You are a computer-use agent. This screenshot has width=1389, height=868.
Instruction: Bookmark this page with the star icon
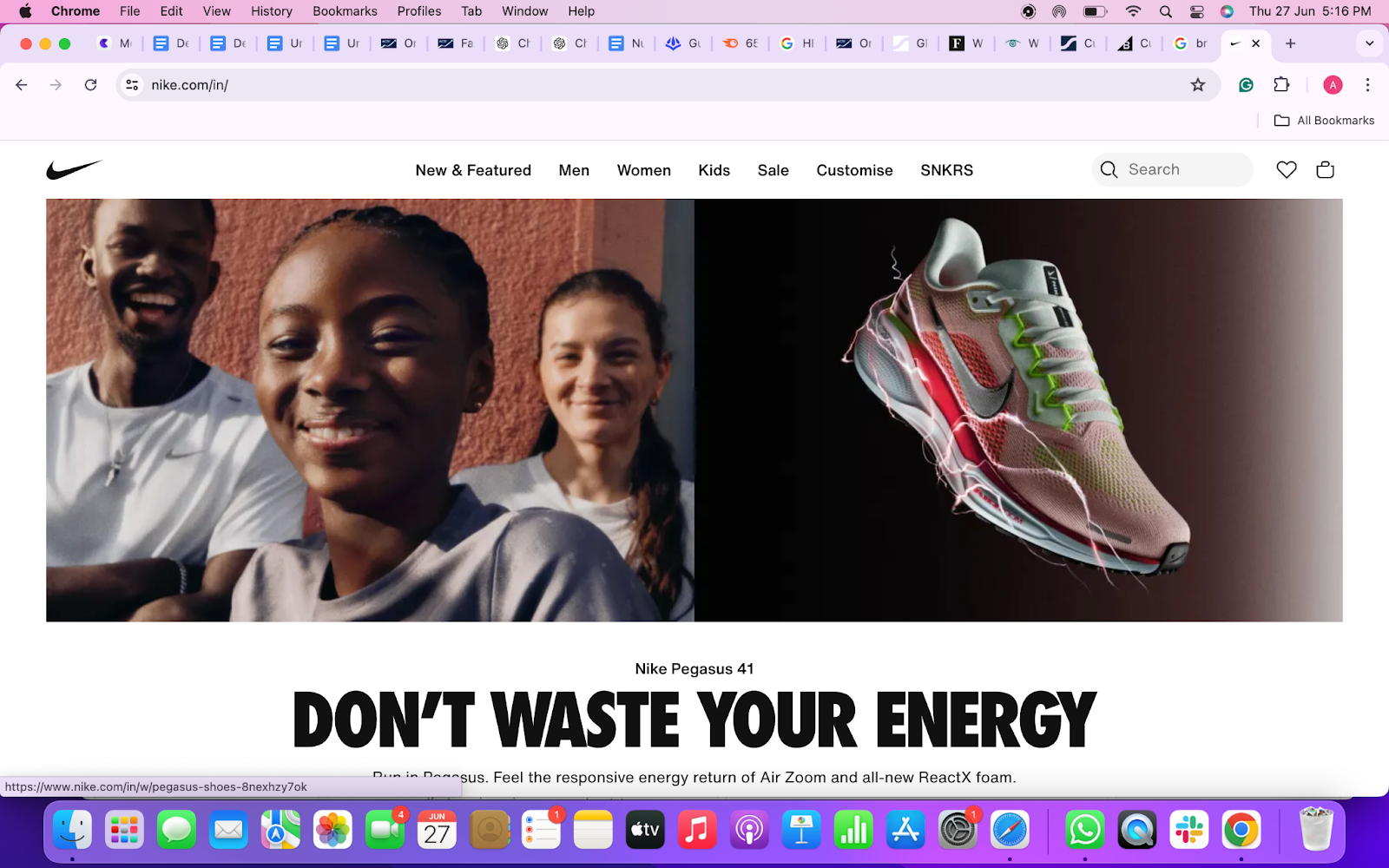tap(1198, 85)
